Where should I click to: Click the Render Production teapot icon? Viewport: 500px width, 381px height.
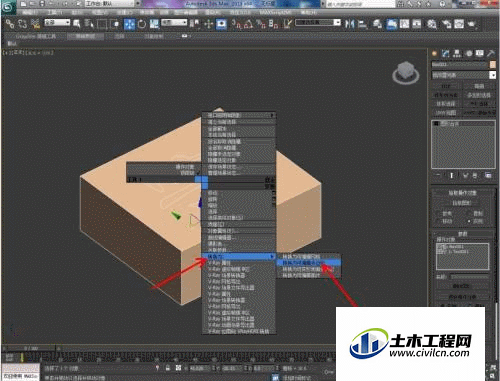pos(472,24)
